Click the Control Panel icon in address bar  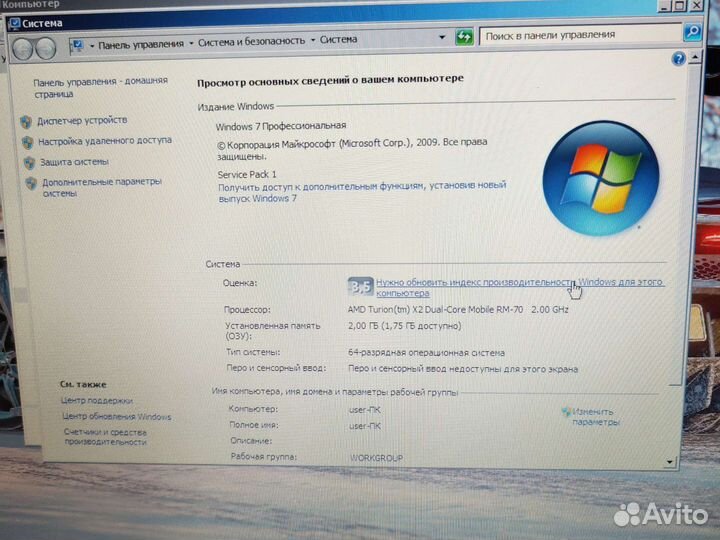coord(77,45)
